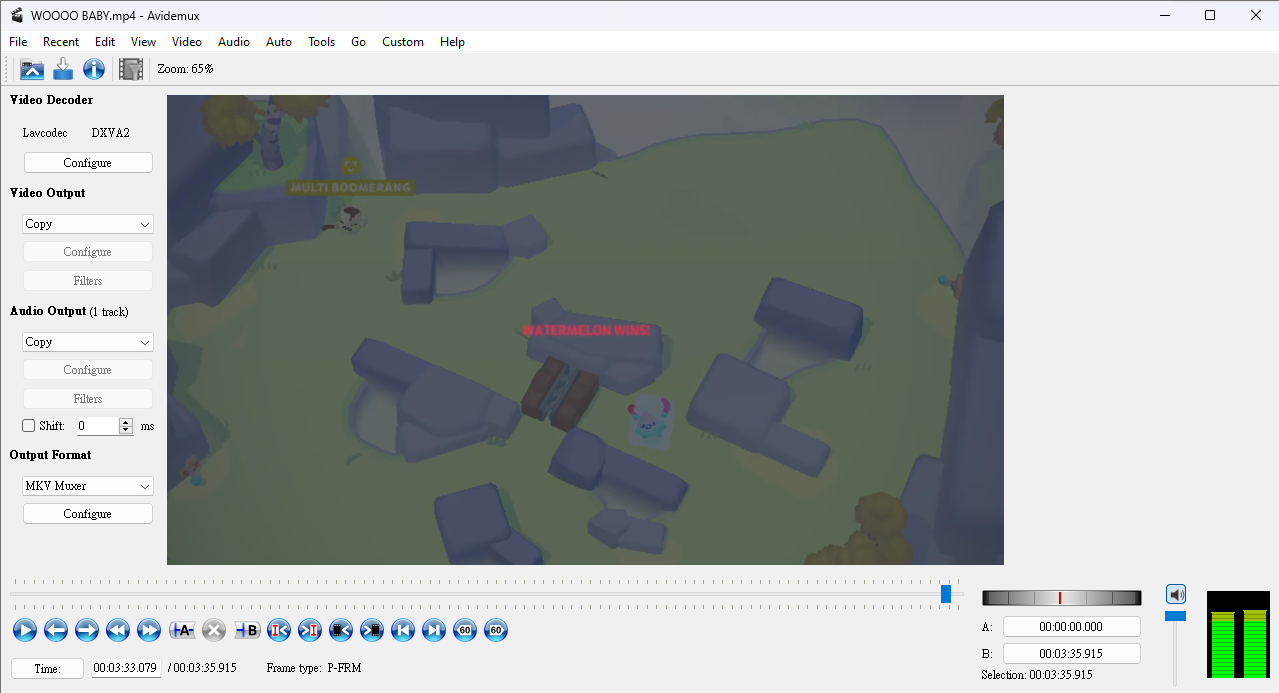Go to last frame icon

434,630
